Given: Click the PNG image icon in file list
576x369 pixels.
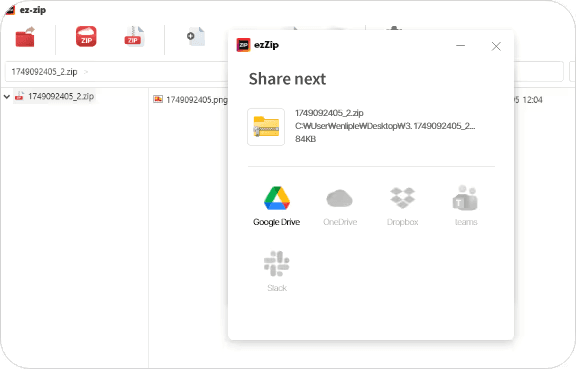Looking at the screenshot, I should [158, 99].
